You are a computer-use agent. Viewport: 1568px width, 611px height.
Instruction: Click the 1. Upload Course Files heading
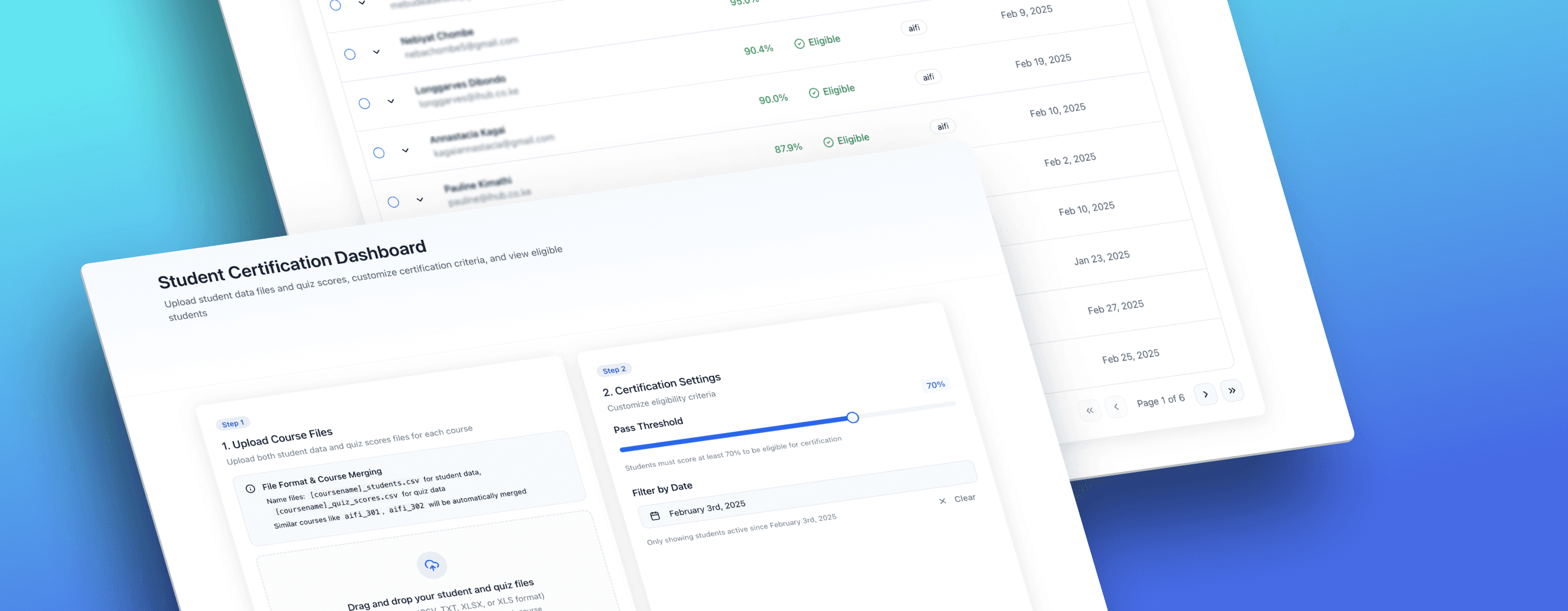click(x=276, y=438)
